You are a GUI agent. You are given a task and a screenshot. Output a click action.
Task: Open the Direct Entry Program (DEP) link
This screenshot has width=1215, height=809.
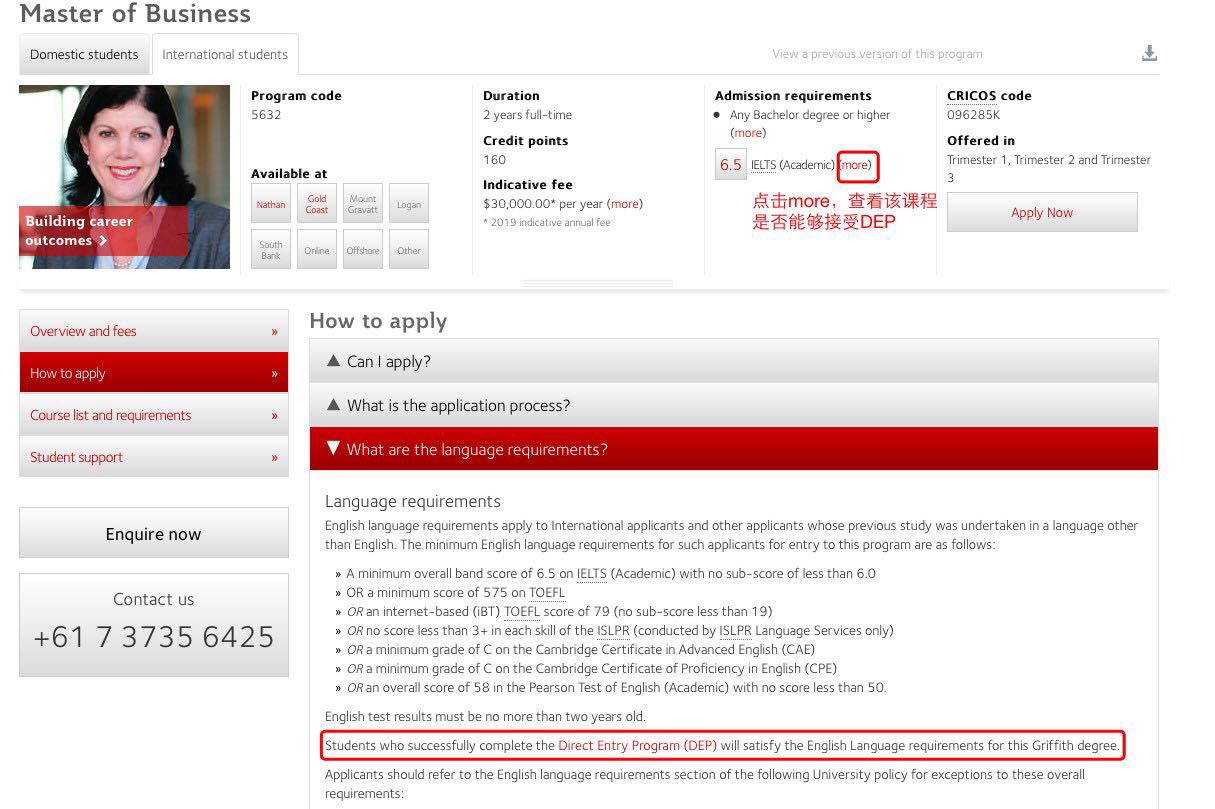pos(637,746)
